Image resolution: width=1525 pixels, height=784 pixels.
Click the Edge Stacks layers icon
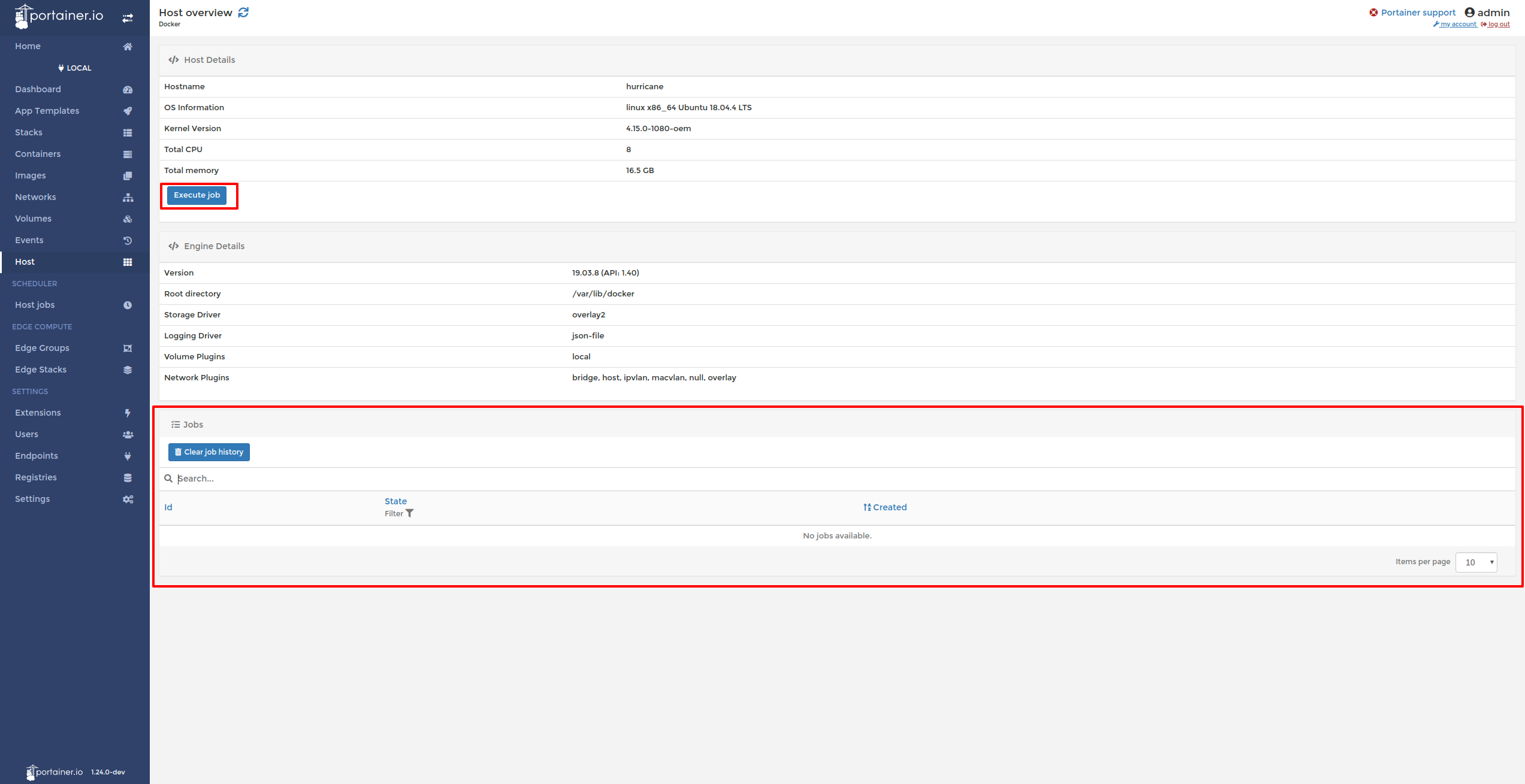[x=128, y=370]
